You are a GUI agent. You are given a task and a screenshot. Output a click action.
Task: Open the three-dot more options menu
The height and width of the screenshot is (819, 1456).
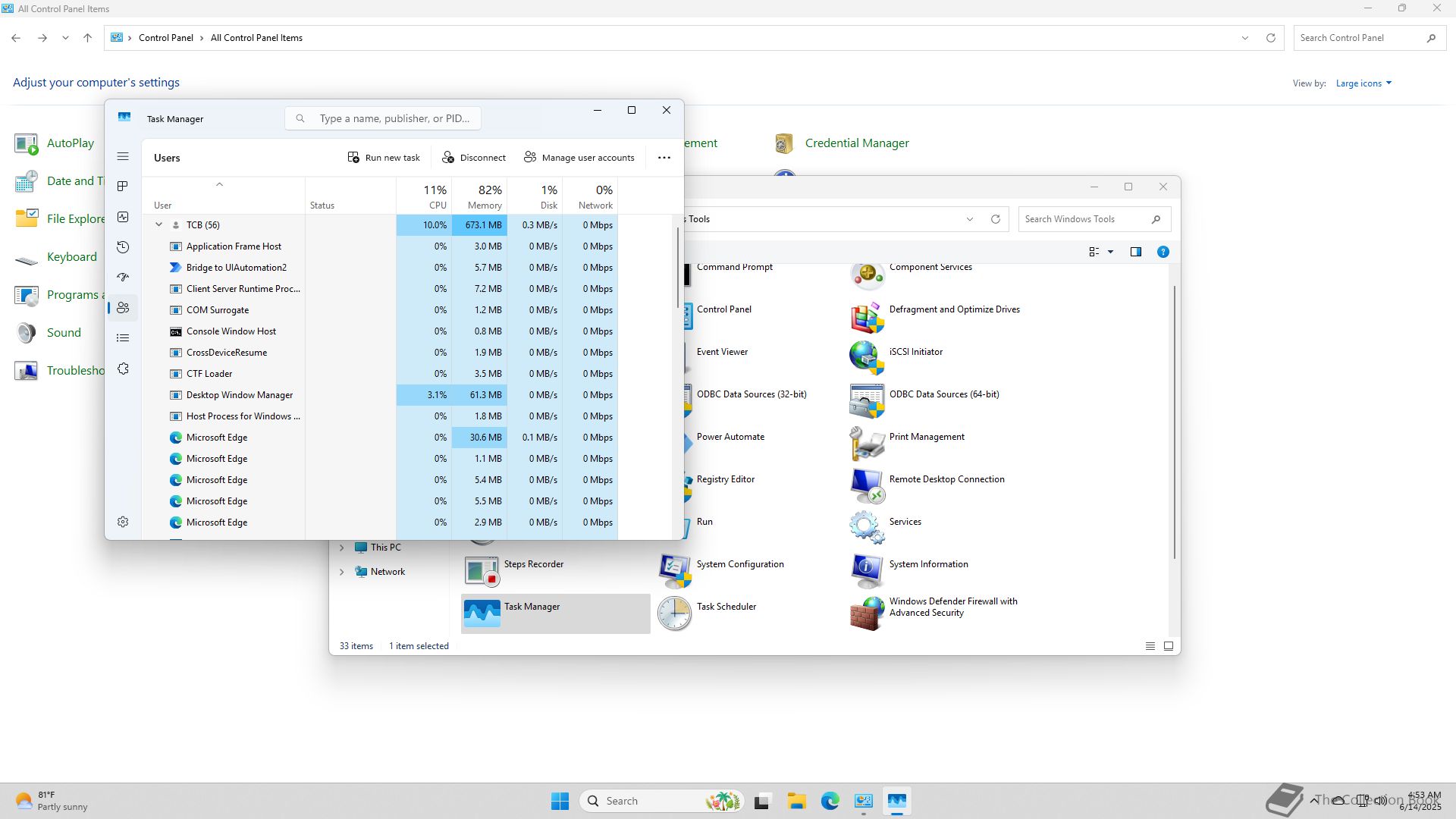[x=664, y=158]
